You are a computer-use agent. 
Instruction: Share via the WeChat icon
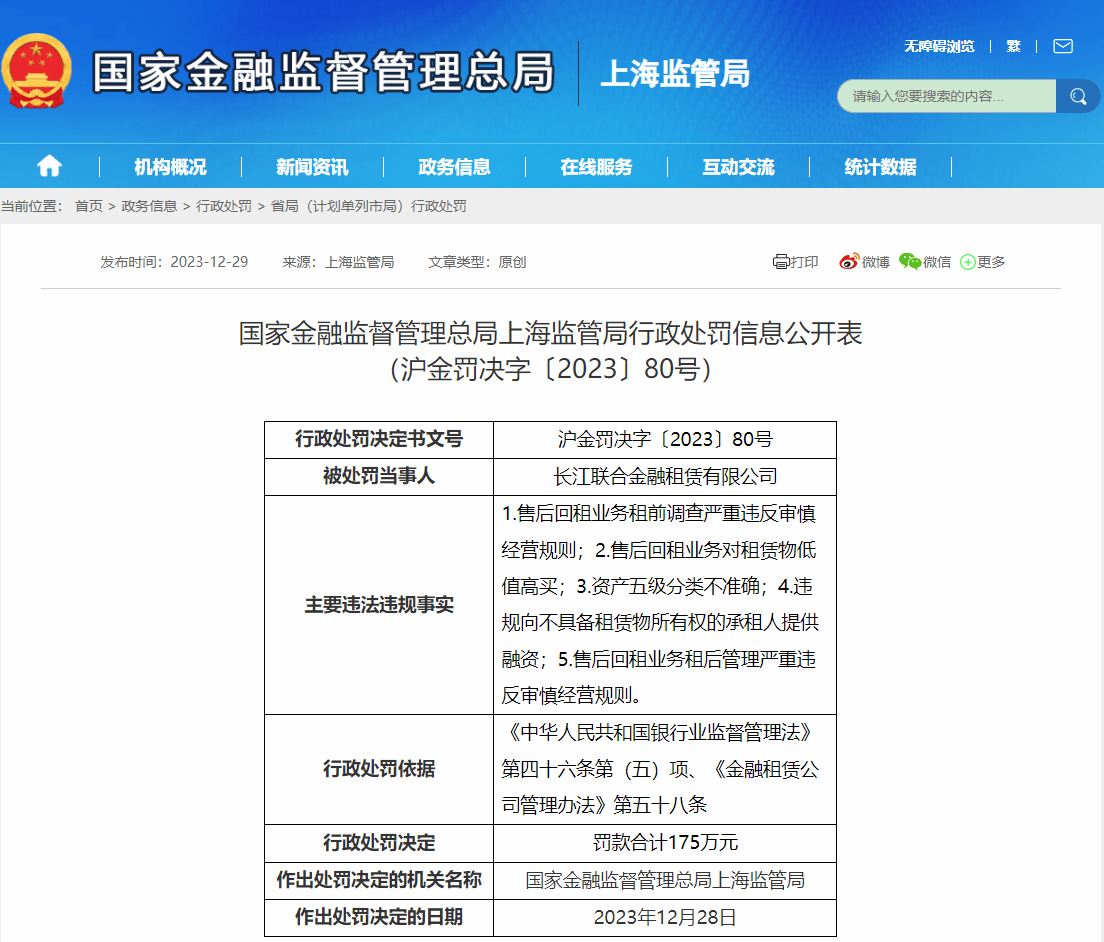click(x=910, y=262)
